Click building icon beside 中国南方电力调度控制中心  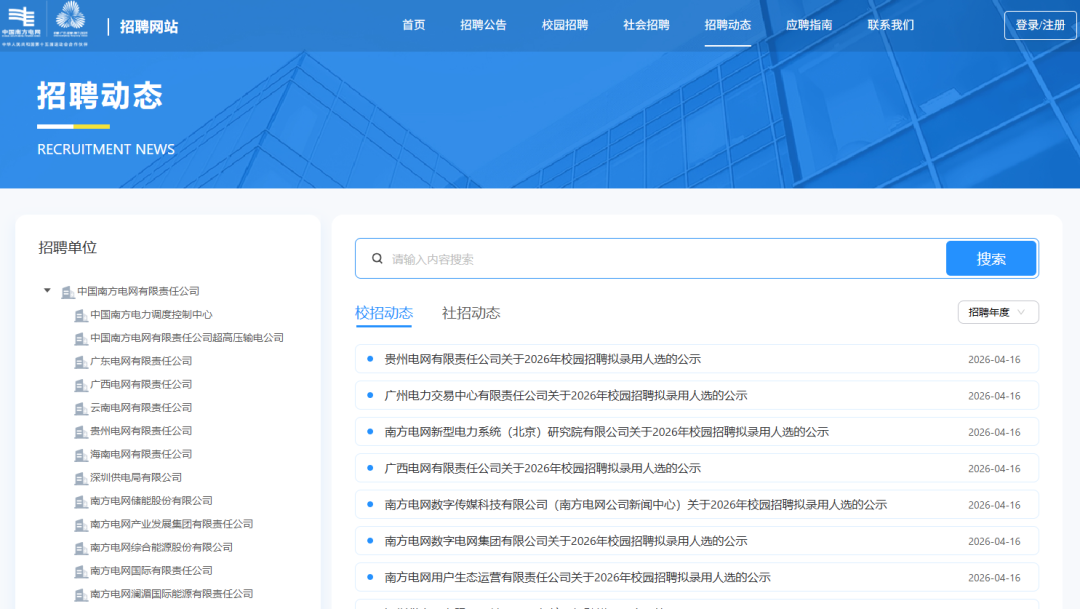pos(81,316)
